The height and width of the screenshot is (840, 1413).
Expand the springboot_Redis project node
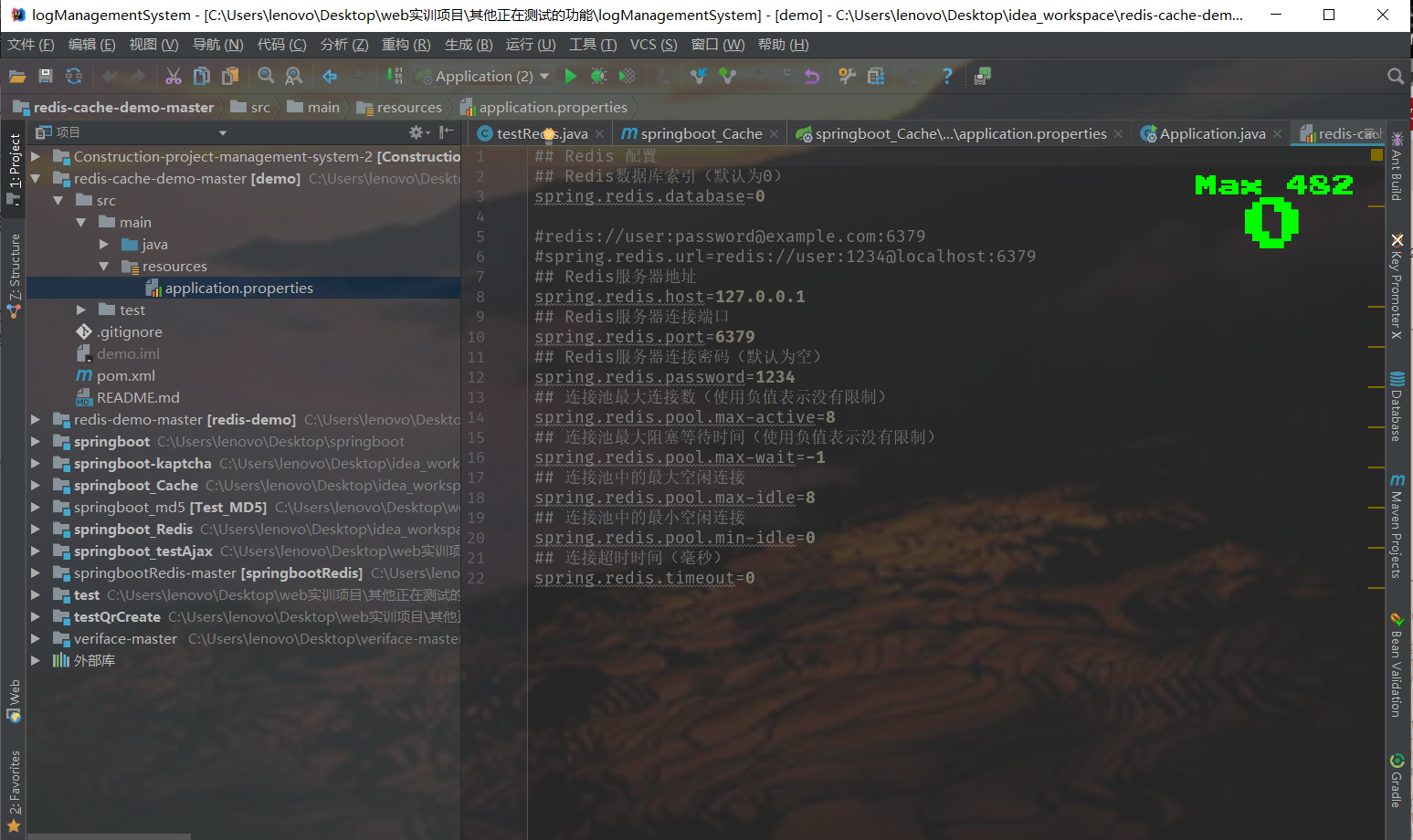coord(36,530)
